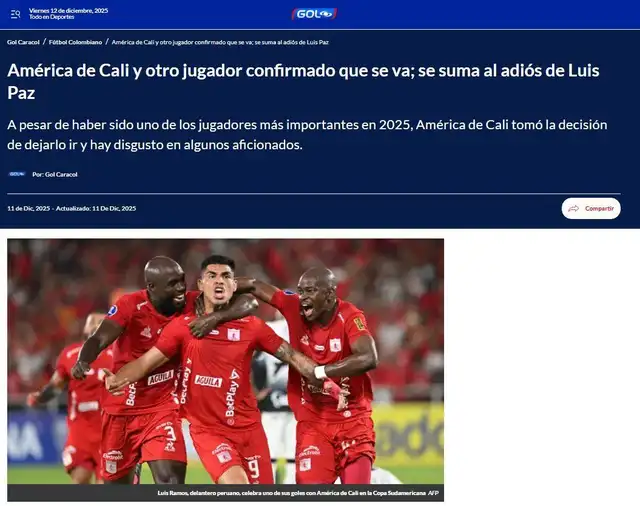Click the GOL Caracol header logo
Viewport: 640px width, 506px height.
(x=314, y=14)
